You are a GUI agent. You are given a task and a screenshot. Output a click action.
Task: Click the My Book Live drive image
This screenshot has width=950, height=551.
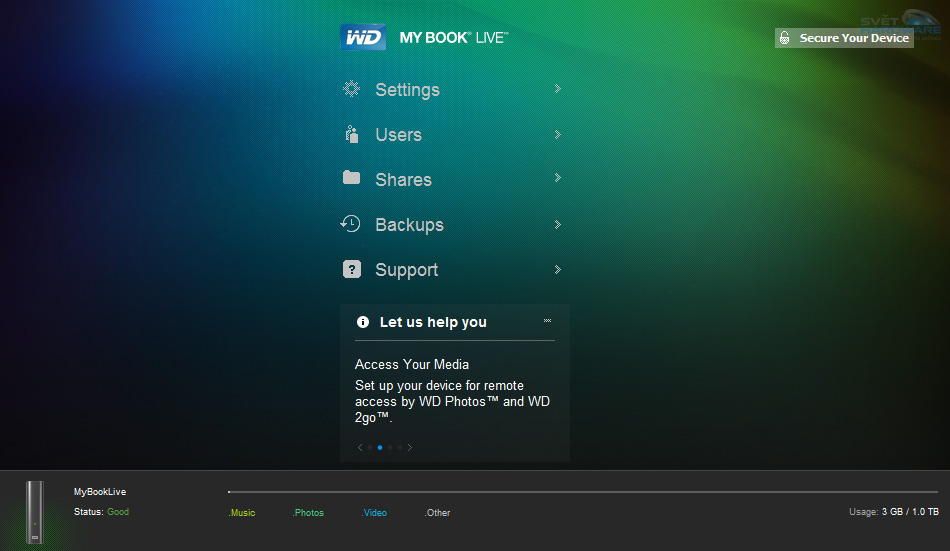(35, 512)
